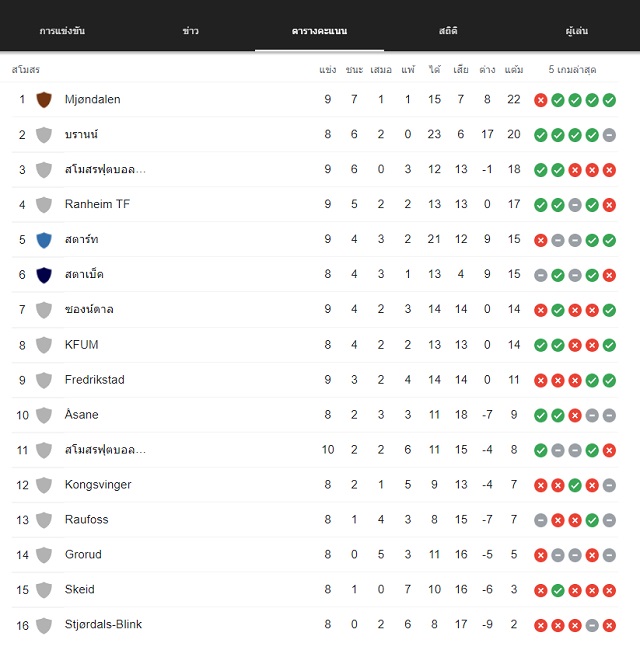The width and height of the screenshot is (640, 650).
Task: Click Kongsvinger's green win icon in form column
Action: click(x=575, y=485)
